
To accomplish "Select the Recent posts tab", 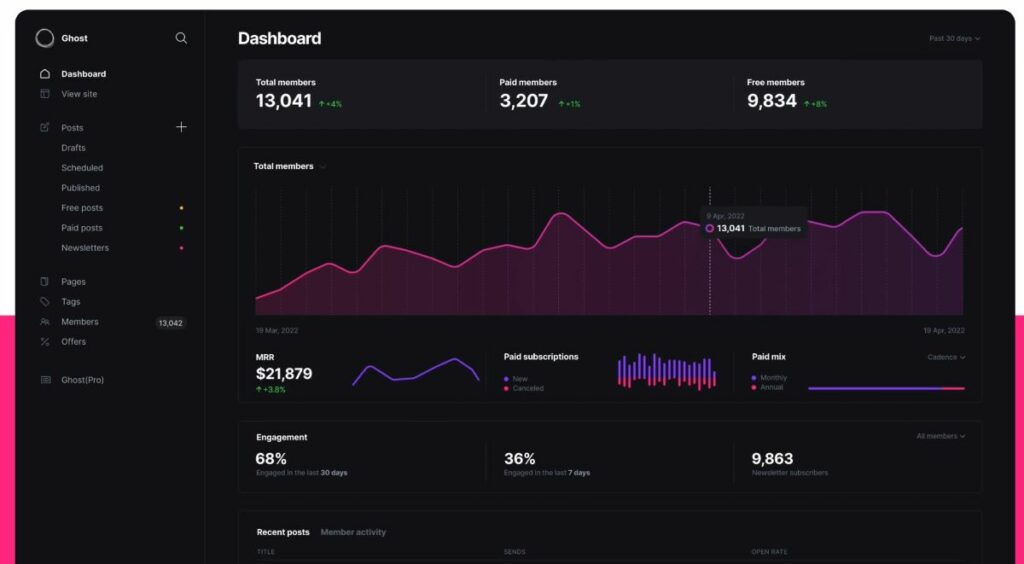I will (283, 532).
